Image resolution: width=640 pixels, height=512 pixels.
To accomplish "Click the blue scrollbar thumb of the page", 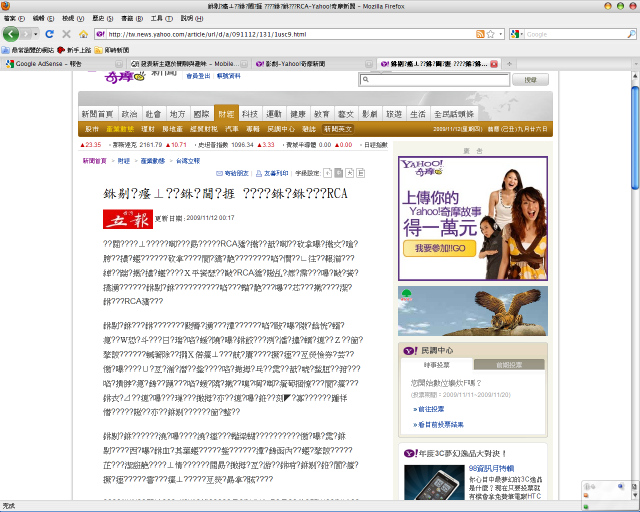I will 635,138.
